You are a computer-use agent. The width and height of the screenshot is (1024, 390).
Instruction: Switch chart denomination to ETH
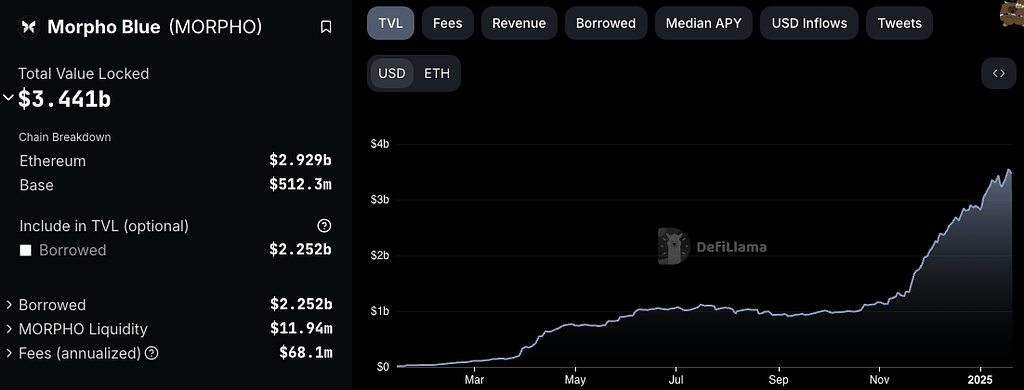pyautogui.click(x=437, y=73)
